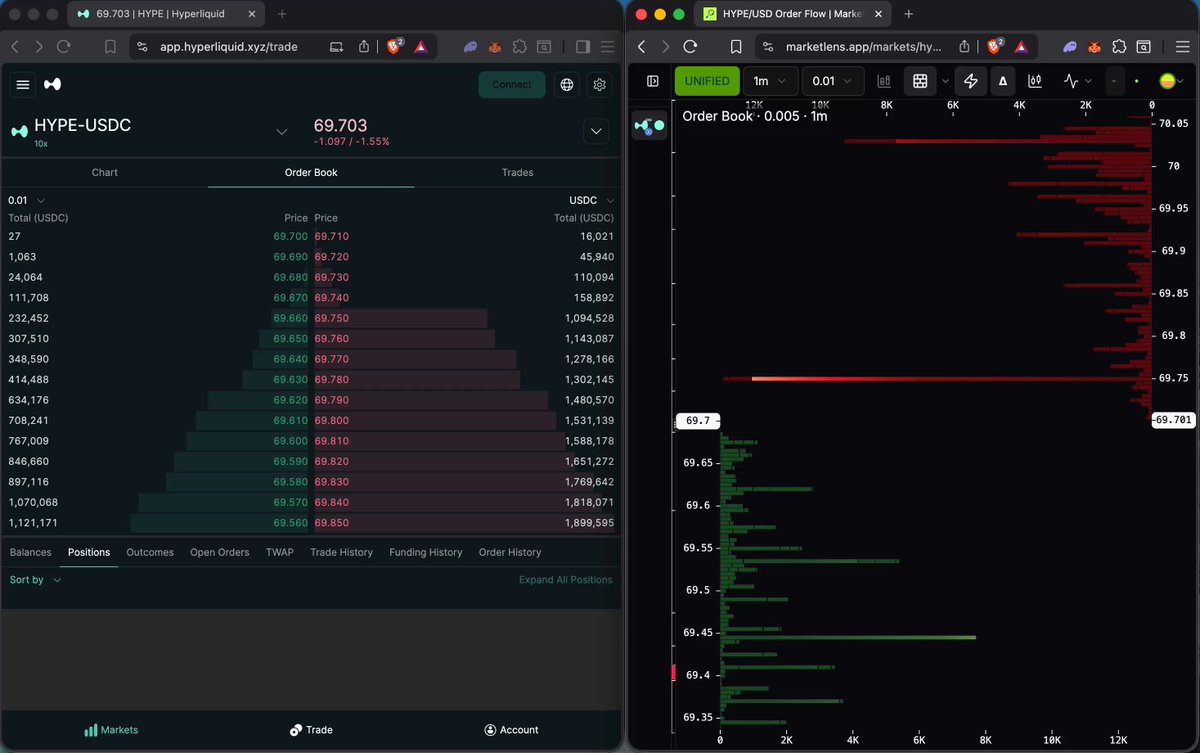Toggle browser sidebar in Hyperliquid window
The height and width of the screenshot is (753, 1200).
tap(584, 46)
